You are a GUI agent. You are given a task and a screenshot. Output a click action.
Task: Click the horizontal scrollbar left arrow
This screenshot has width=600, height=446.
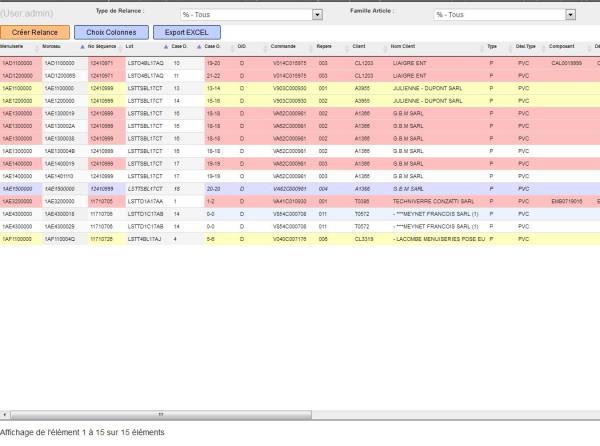click(5, 414)
